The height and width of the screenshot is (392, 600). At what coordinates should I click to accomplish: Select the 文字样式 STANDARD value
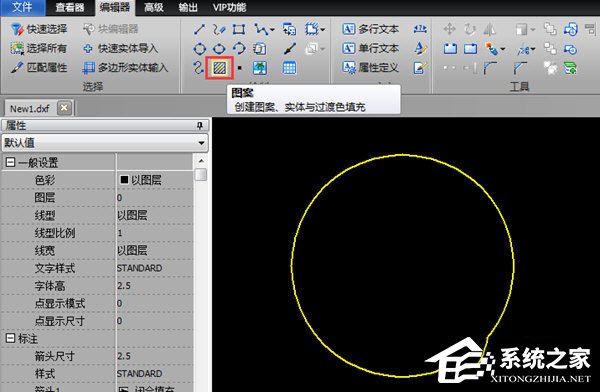[139, 268]
